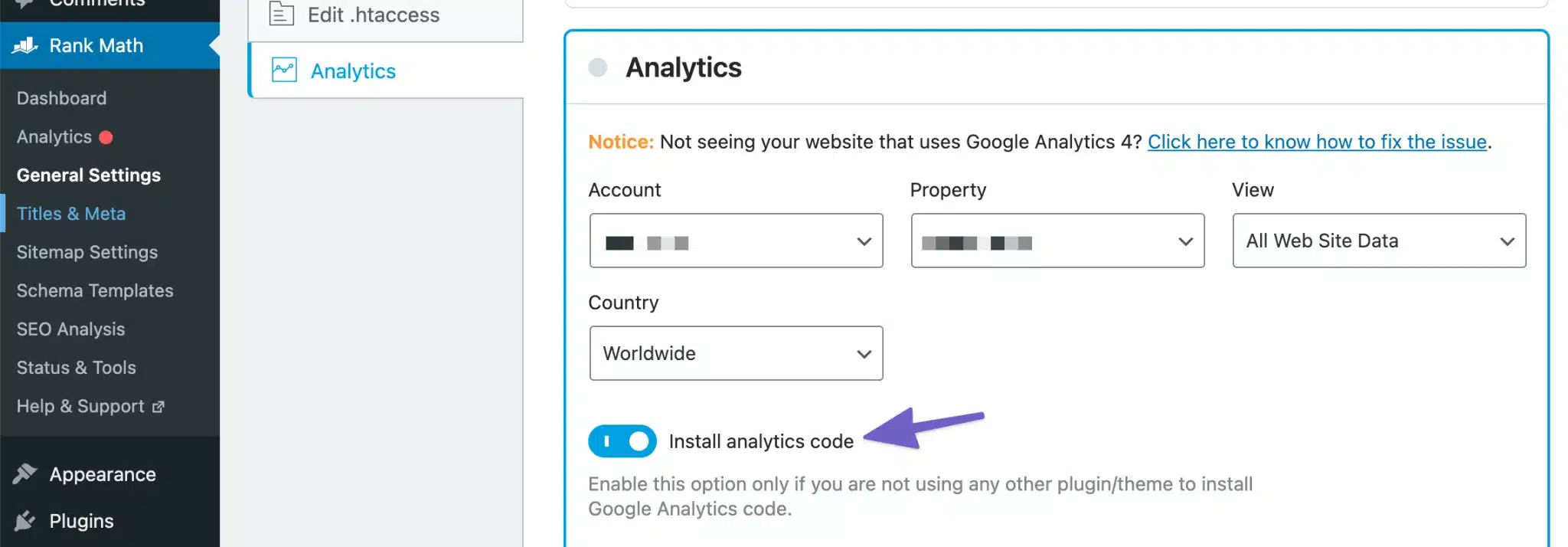Go to Sitemap Settings in sidebar
The width and height of the screenshot is (1568, 547).
(x=87, y=252)
